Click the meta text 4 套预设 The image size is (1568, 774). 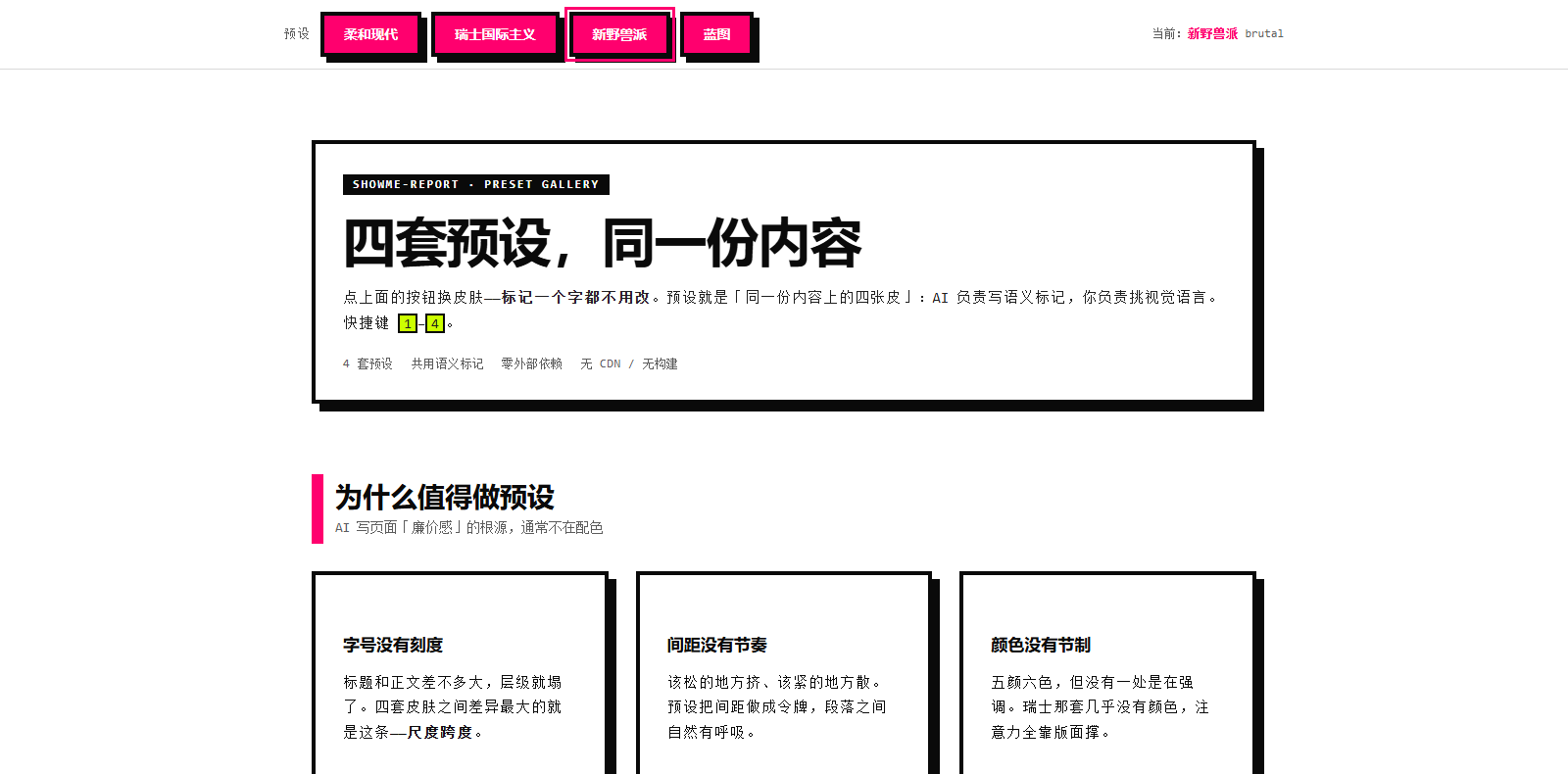367,363
